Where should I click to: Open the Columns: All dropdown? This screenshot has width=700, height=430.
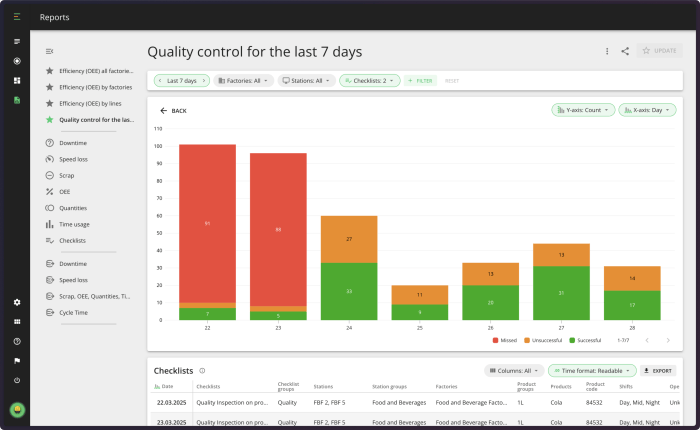pyautogui.click(x=514, y=371)
